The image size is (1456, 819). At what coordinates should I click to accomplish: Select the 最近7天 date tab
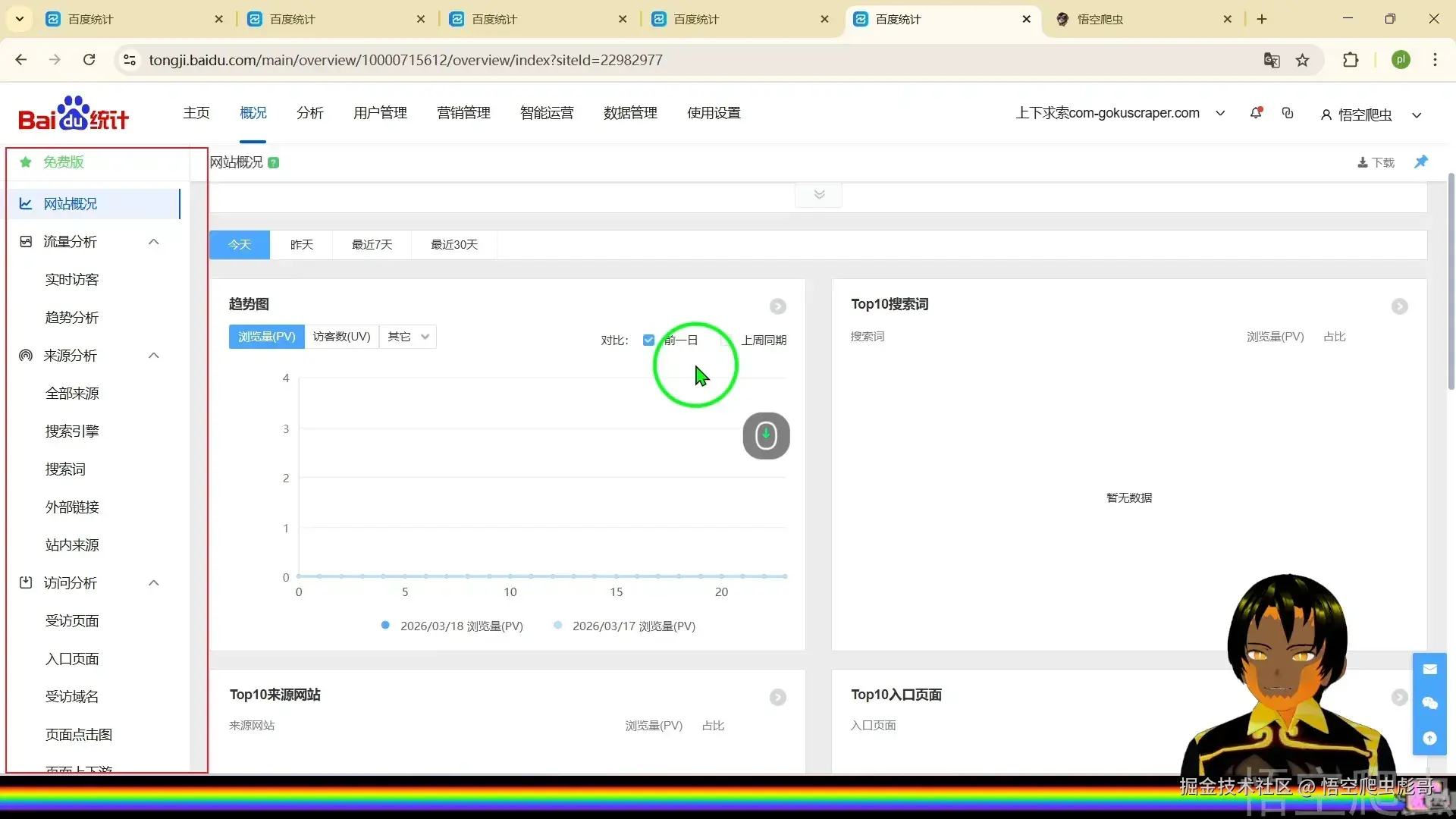(372, 245)
